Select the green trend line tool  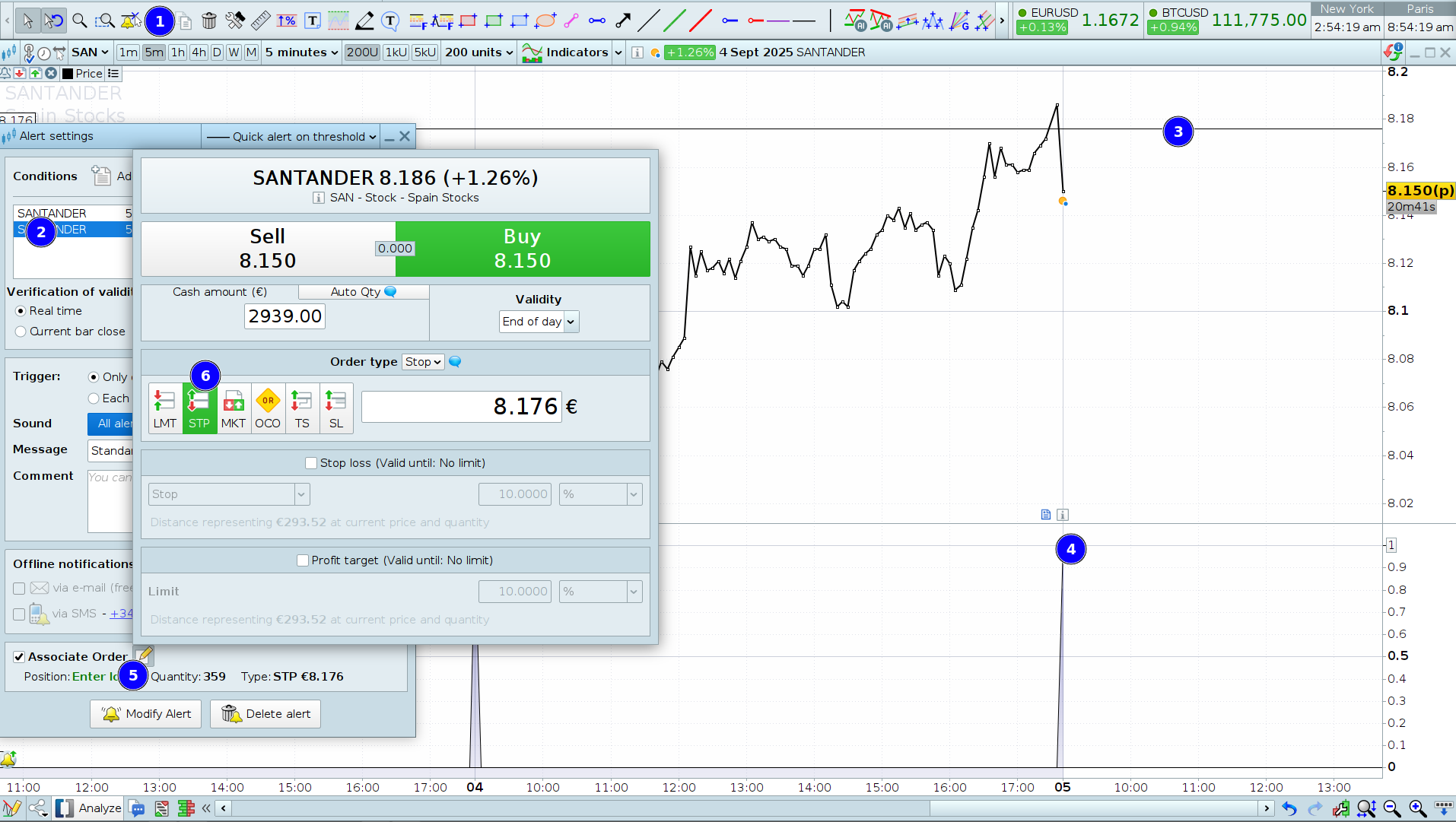click(x=675, y=21)
